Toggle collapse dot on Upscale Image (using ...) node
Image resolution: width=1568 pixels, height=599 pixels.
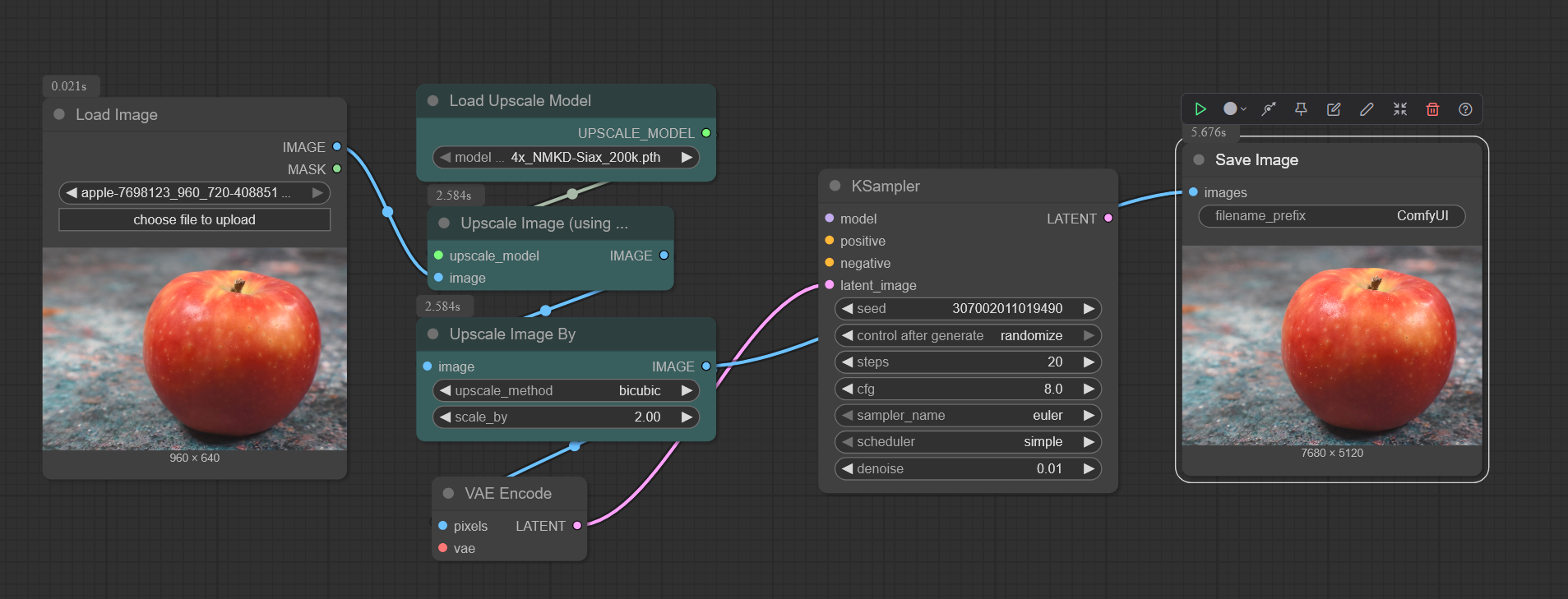(444, 223)
